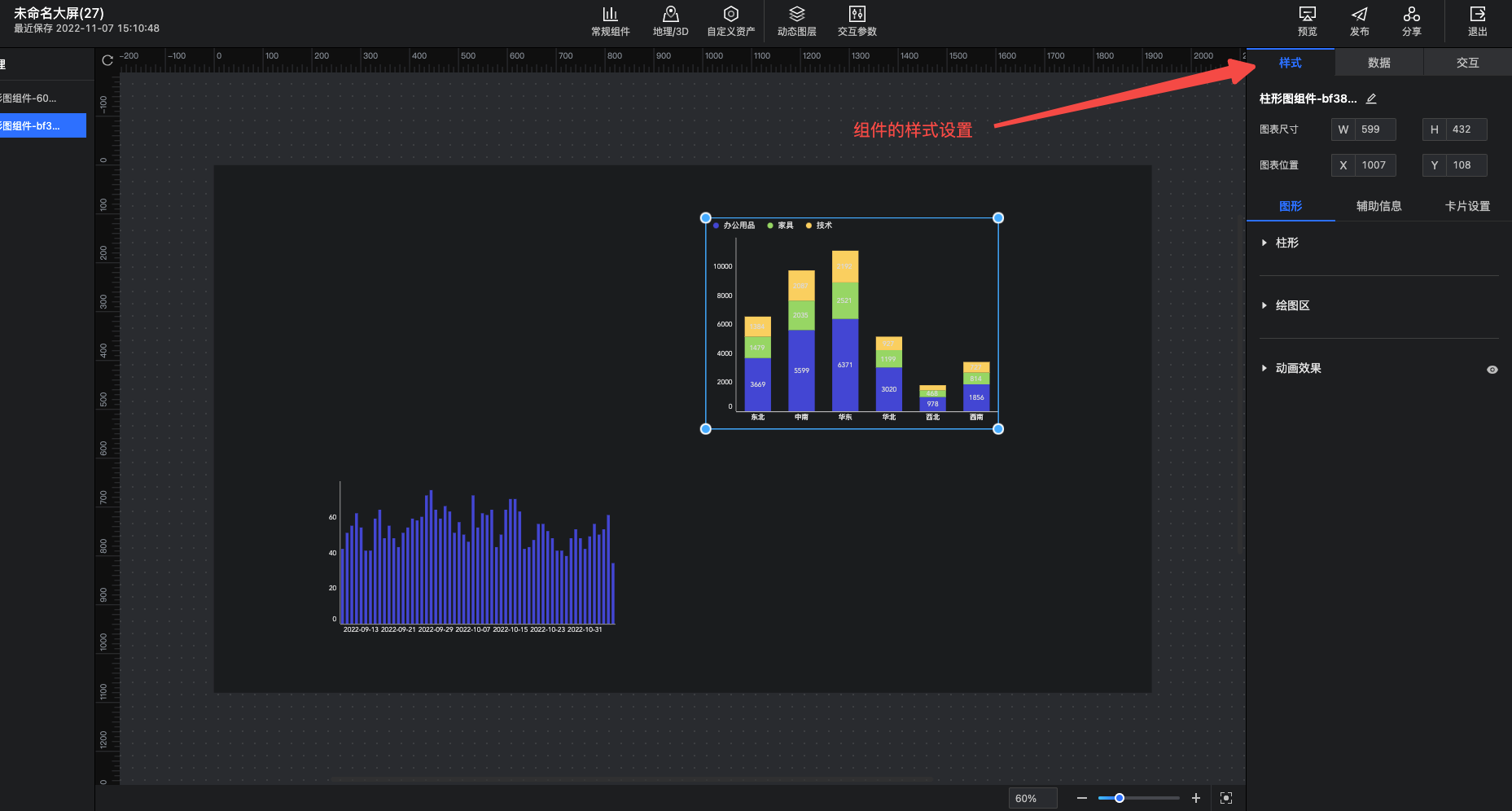Open 自定义资产 custom assets
This screenshot has width=1512, height=811.
pos(730,21)
